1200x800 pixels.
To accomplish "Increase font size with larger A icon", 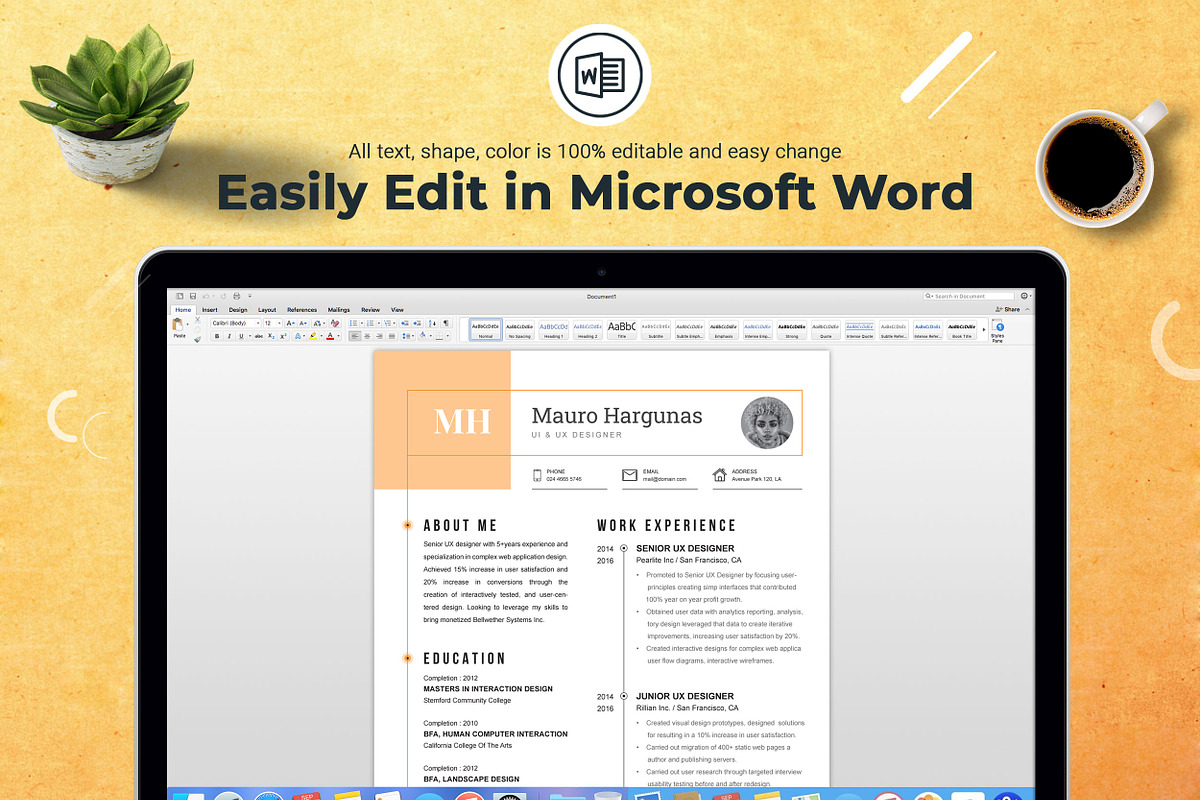I will (x=290, y=323).
